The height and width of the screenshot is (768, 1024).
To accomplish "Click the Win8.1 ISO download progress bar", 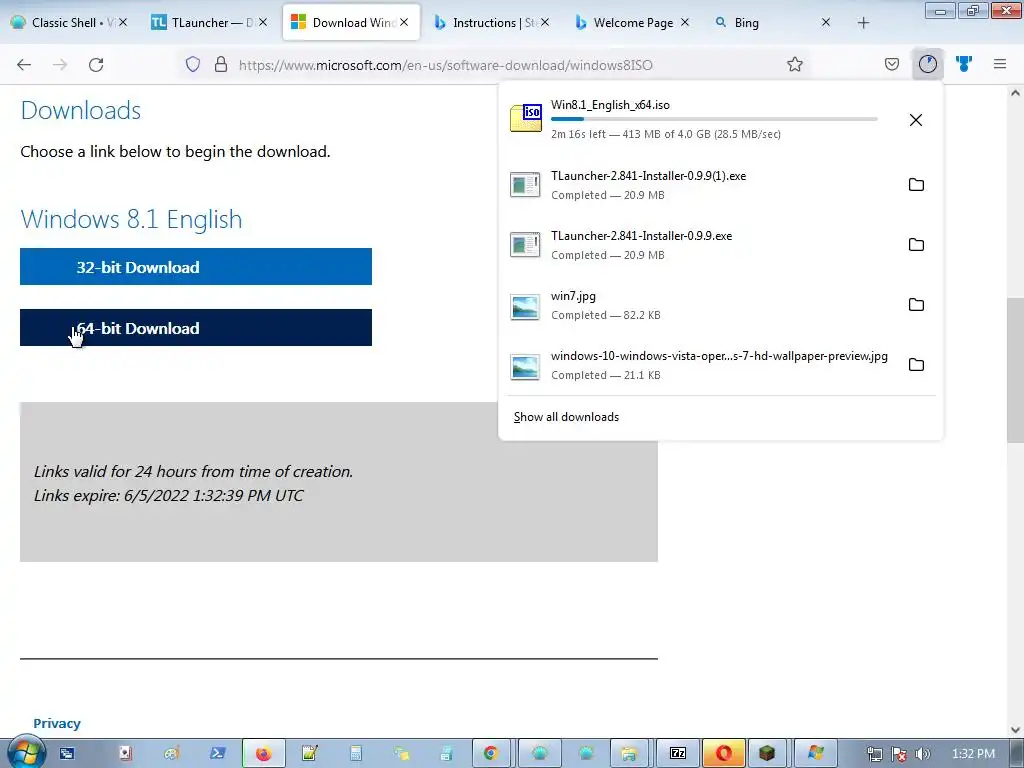I will (714, 119).
